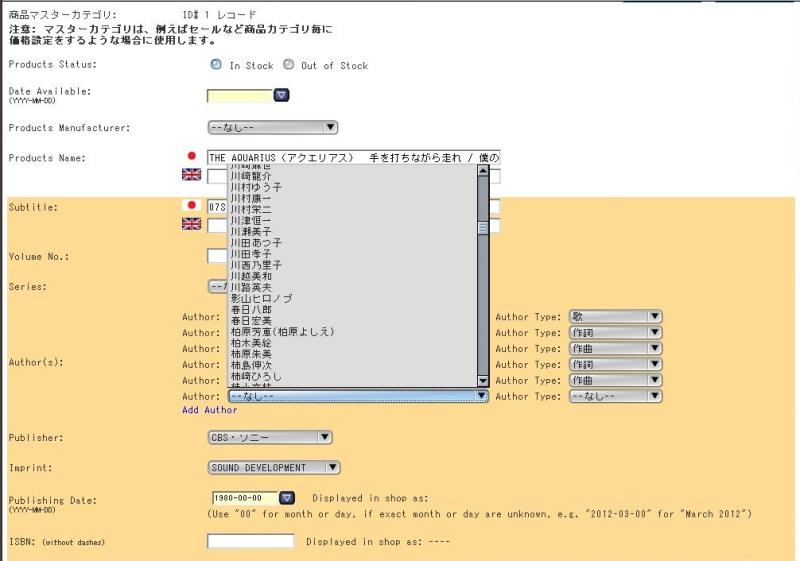Image resolution: width=800 pixels, height=561 pixels.
Task: Open the Publishing Date calendar picker icon
Action: click(x=287, y=498)
